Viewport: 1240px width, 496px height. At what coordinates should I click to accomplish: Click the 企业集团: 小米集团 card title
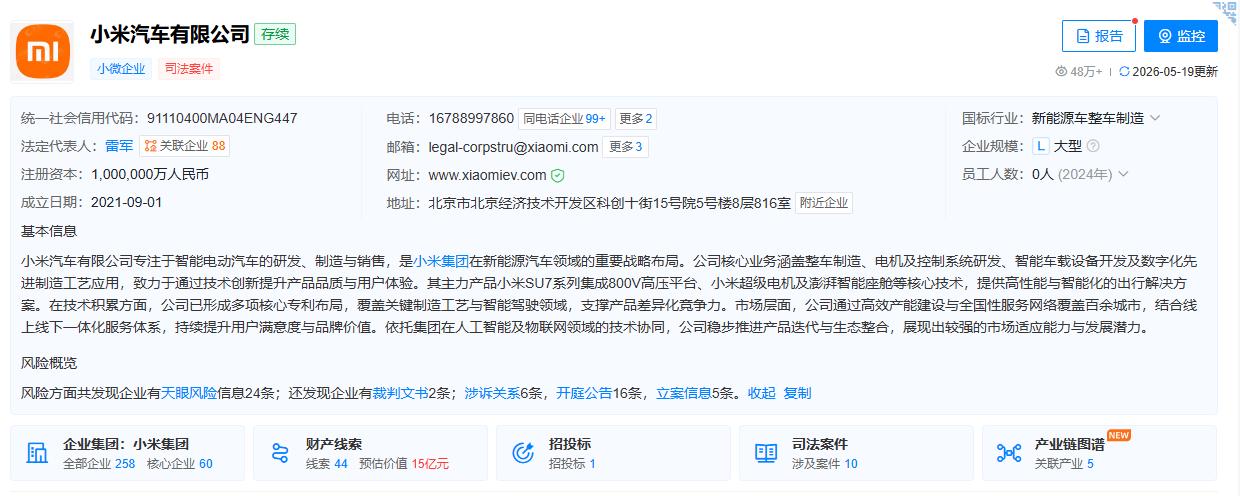(126, 444)
